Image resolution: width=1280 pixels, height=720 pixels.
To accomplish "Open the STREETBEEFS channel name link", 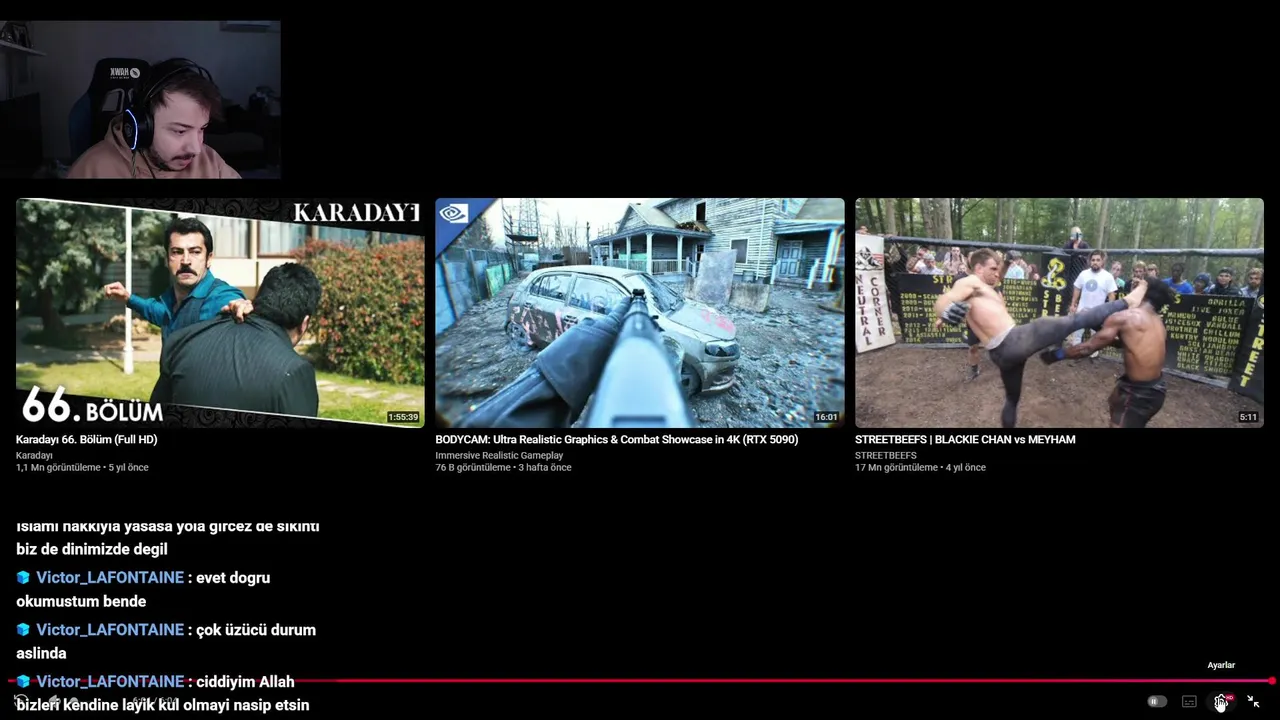I will [x=886, y=456].
